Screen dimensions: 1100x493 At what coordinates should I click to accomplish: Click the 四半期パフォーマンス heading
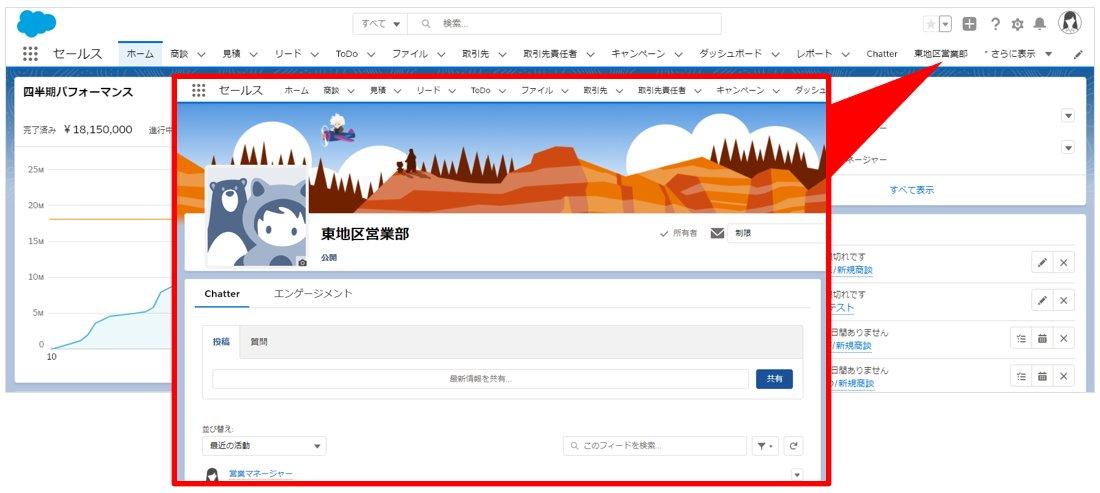78,92
